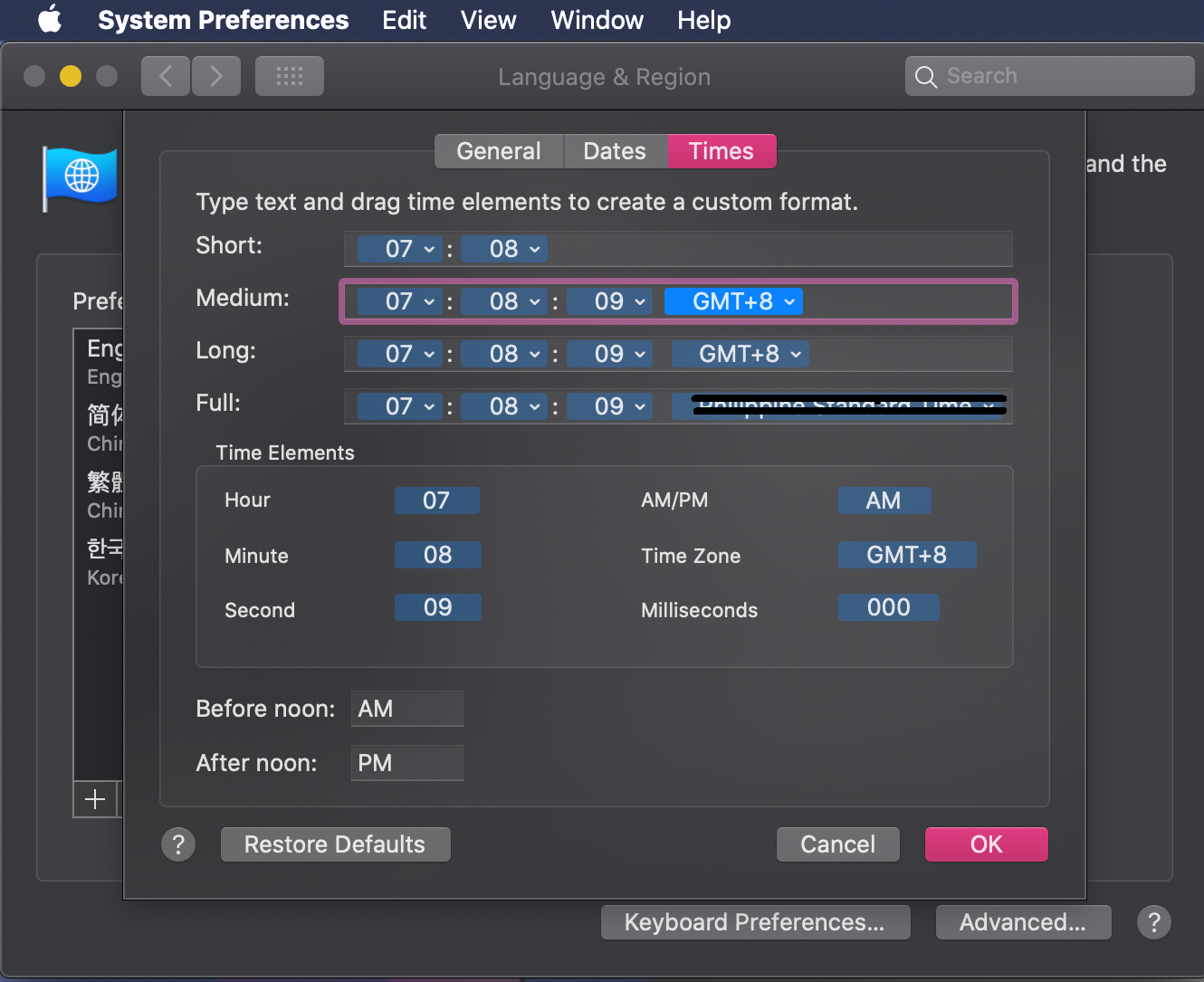Switch to the Dates tab

[615, 151]
